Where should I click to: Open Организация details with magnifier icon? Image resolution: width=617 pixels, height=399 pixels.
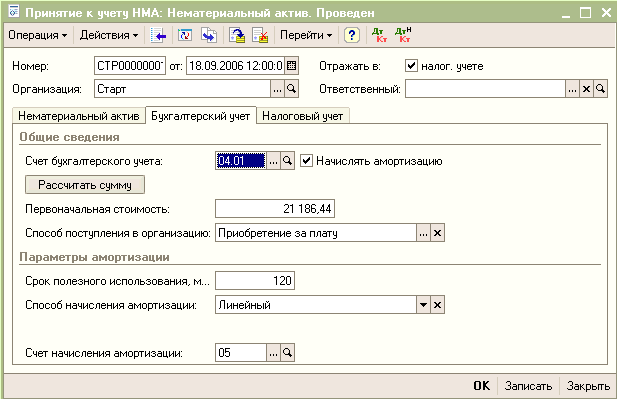coord(292,89)
